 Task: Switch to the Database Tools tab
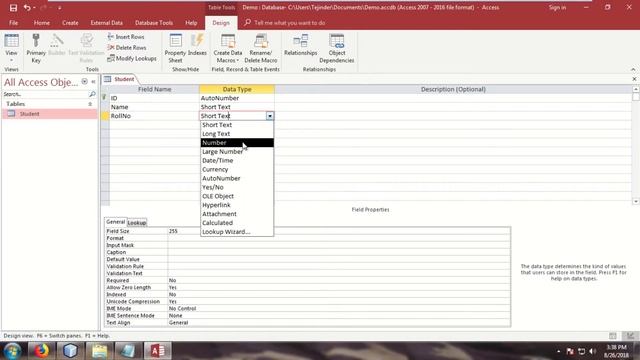coord(154,23)
